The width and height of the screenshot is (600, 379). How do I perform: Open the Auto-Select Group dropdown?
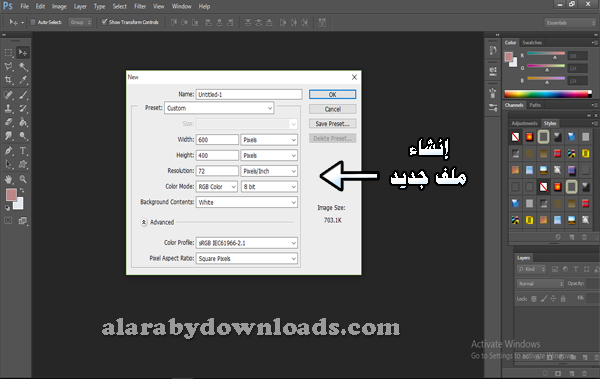[80, 22]
